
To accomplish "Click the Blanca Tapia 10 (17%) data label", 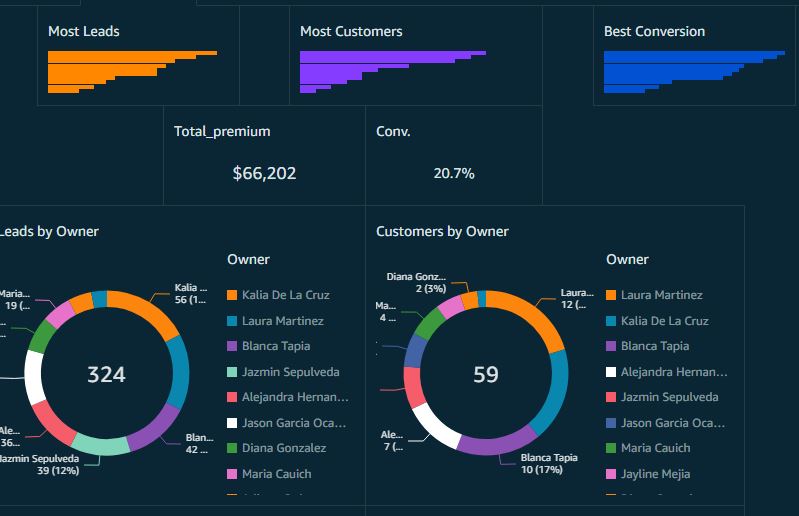I will point(549,464).
